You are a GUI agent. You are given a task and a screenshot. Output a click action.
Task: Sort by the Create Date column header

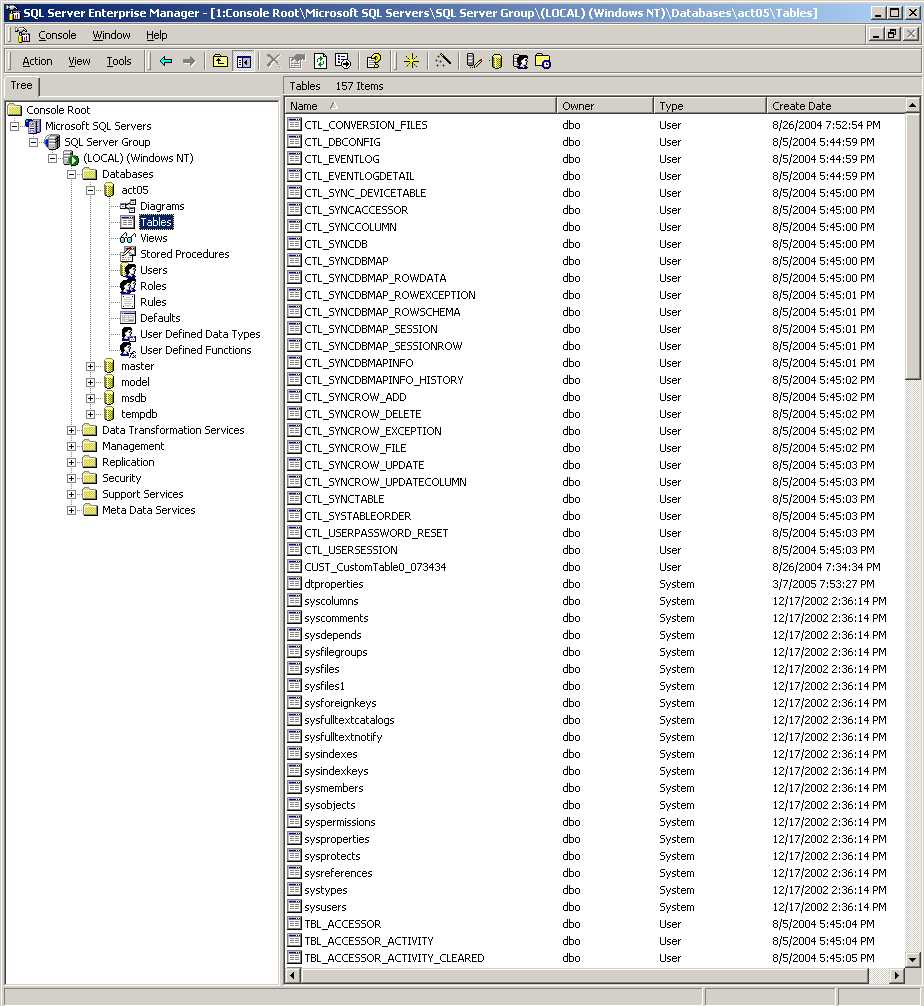(836, 106)
